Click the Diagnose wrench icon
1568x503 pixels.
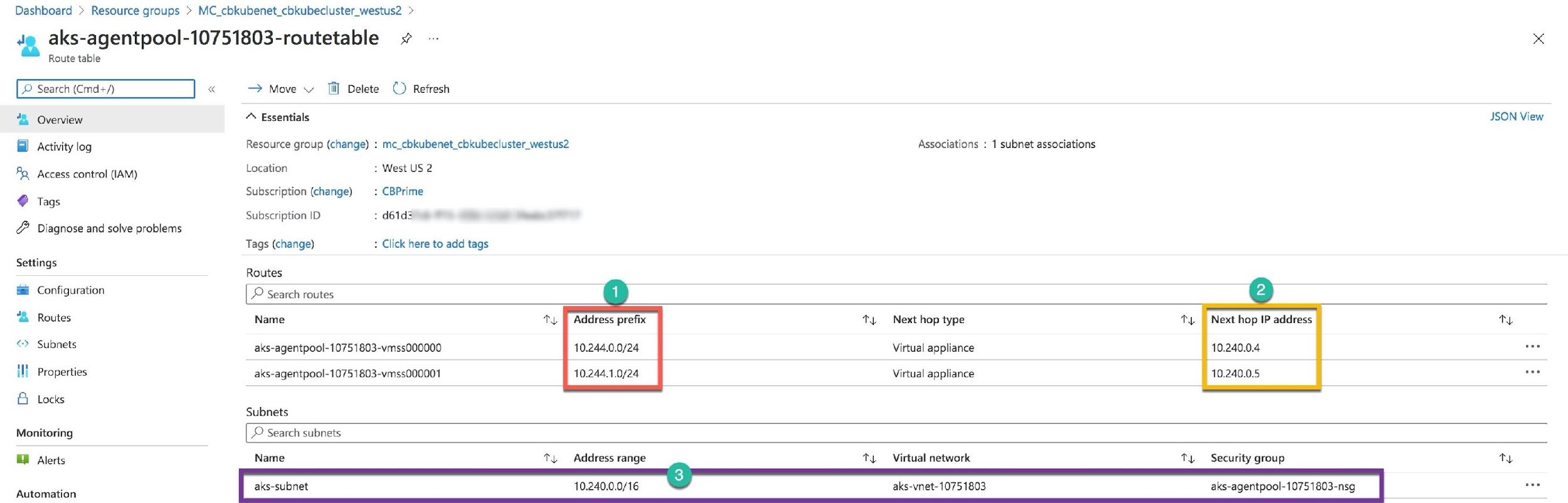23,228
